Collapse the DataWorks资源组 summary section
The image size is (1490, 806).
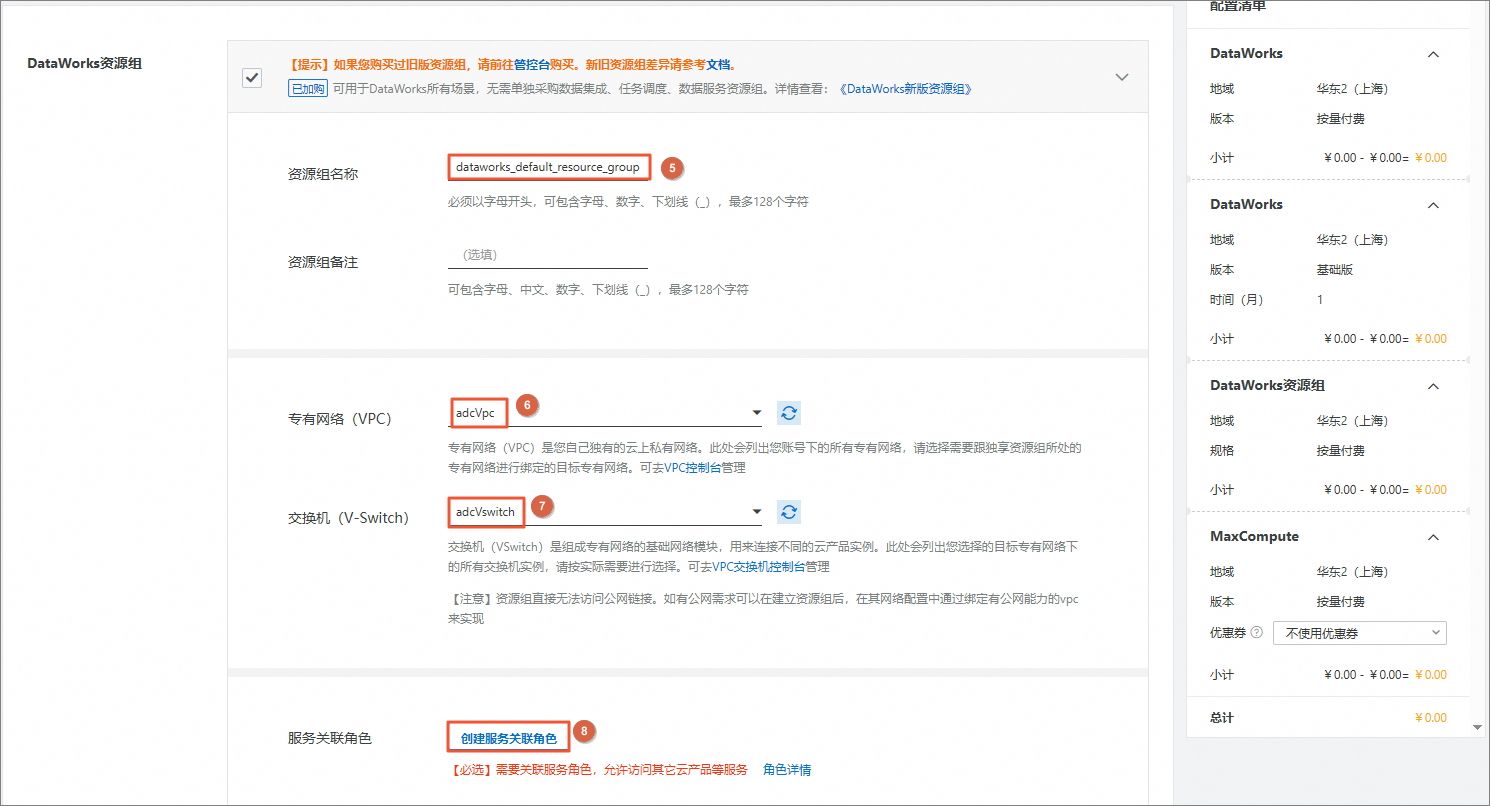(x=1433, y=386)
